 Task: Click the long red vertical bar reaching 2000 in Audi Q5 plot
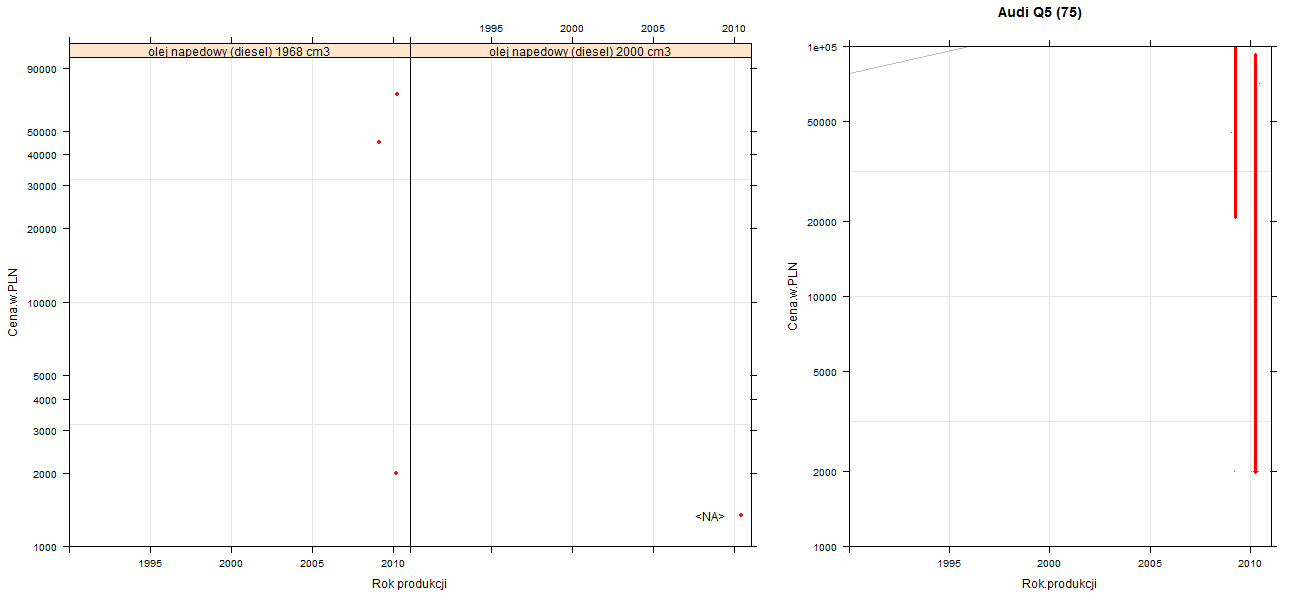(x=1255, y=263)
